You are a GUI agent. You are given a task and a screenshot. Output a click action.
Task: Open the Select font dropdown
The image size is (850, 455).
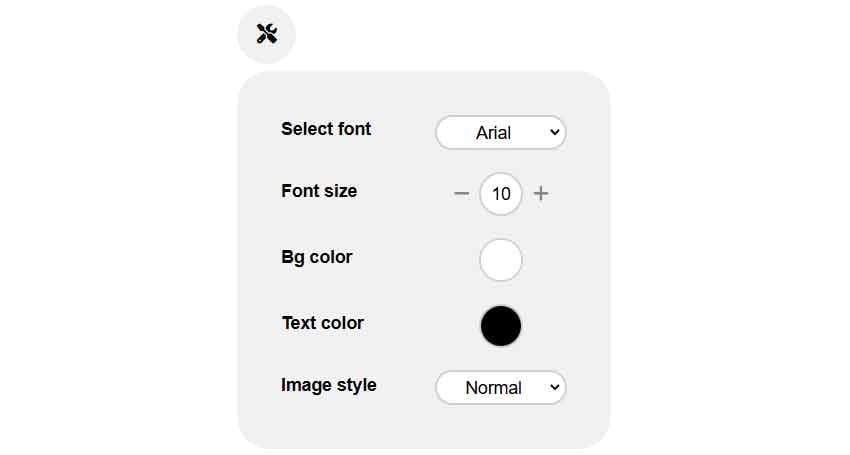pos(500,132)
